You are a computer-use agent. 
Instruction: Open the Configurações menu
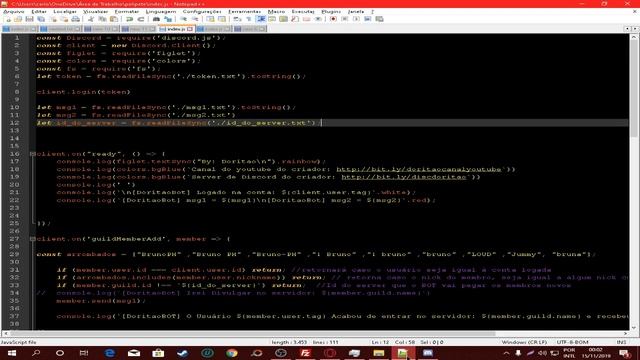[202, 11]
